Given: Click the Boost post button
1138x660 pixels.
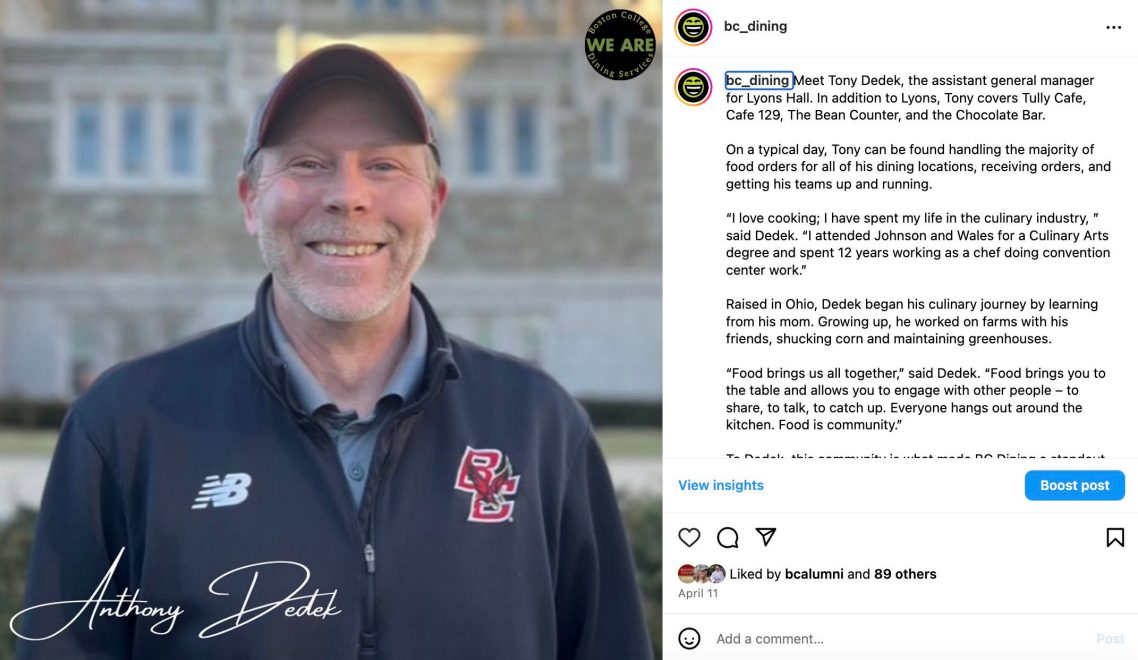Looking at the screenshot, I should coord(1074,485).
